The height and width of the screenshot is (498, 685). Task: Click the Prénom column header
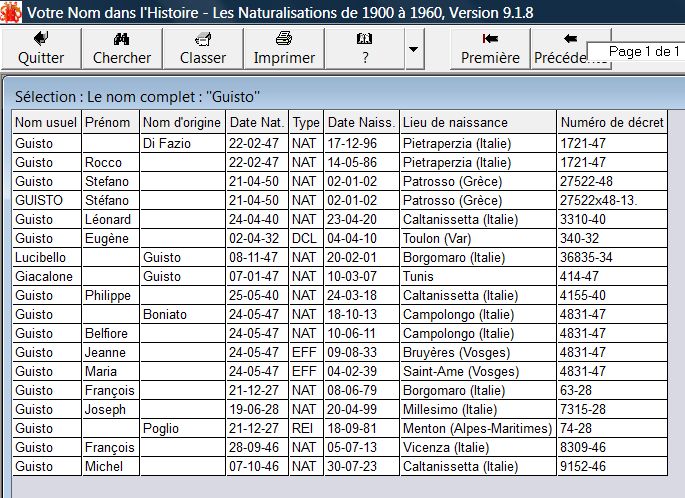pos(111,123)
